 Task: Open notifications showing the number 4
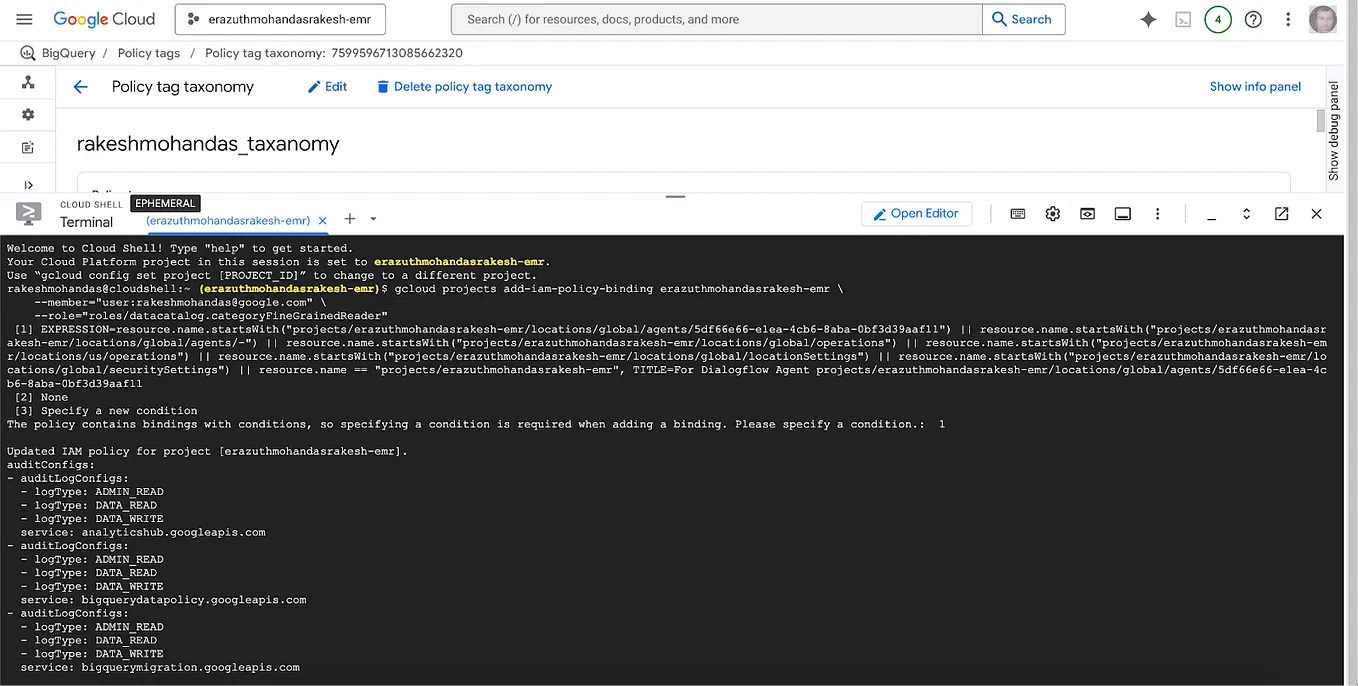1218,19
